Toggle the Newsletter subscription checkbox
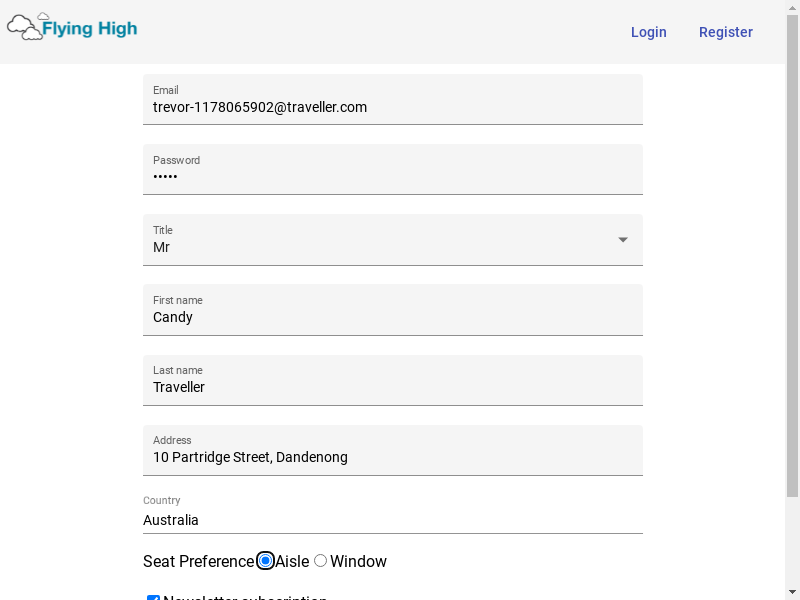This screenshot has width=800, height=600. (x=153, y=598)
